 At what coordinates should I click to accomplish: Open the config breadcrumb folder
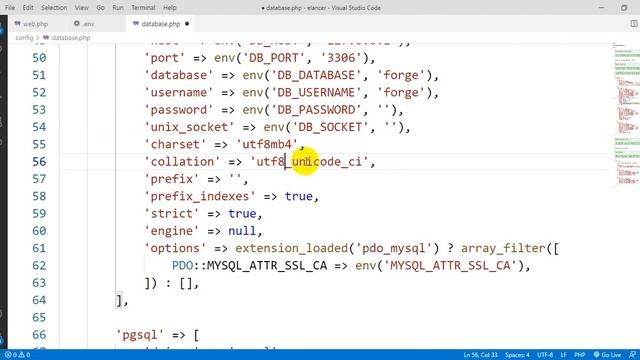pos(24,38)
